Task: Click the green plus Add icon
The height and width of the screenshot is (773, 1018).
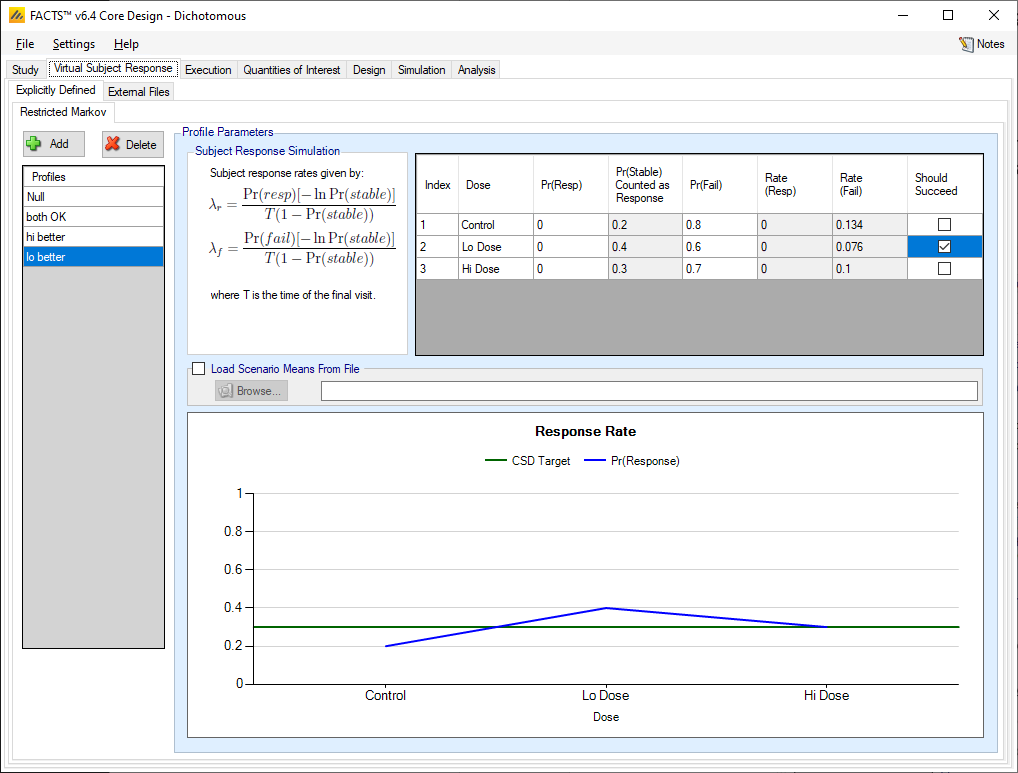Action: 34,144
